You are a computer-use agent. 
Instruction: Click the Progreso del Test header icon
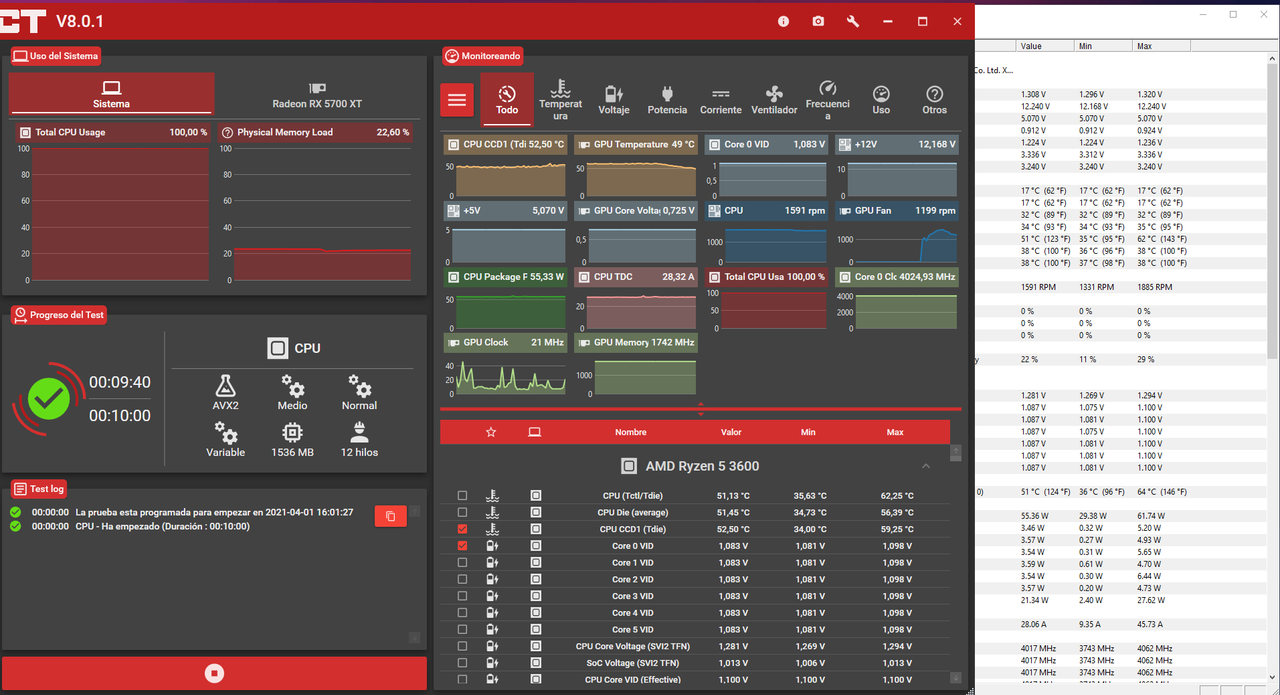point(20,314)
